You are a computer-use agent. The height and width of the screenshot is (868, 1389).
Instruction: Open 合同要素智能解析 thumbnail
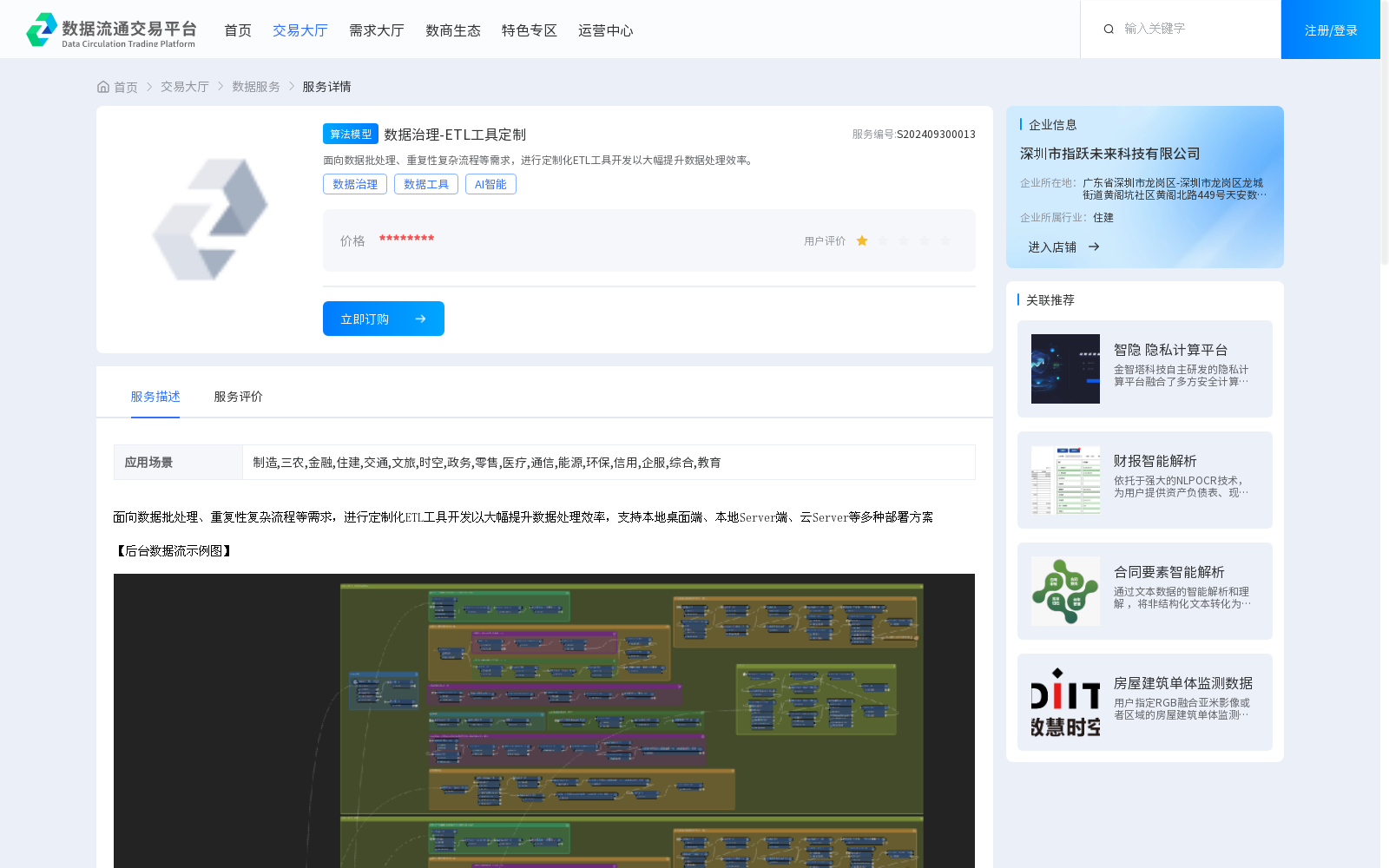coord(1065,591)
